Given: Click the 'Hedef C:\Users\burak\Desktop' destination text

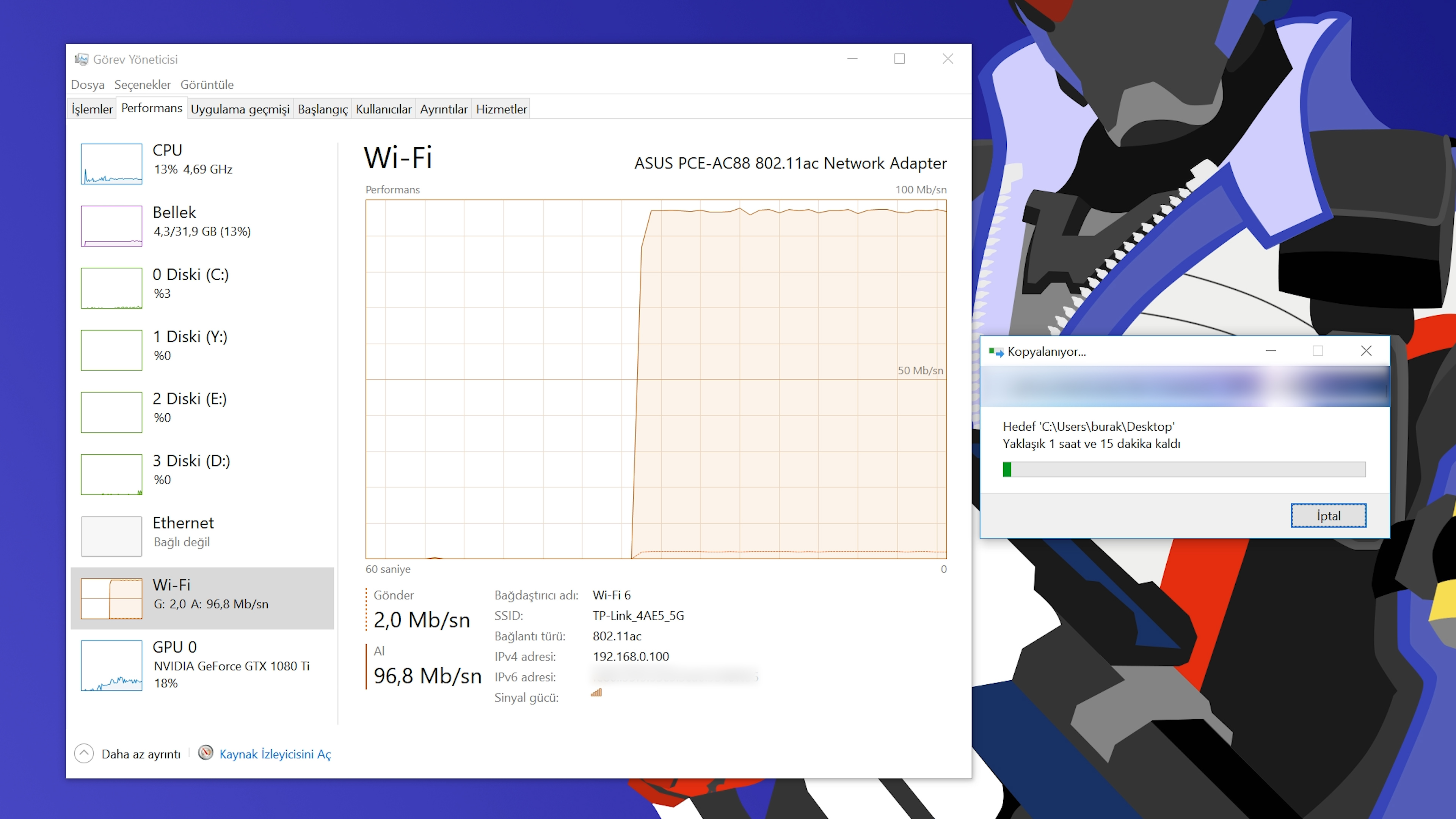Looking at the screenshot, I should coord(1089,427).
